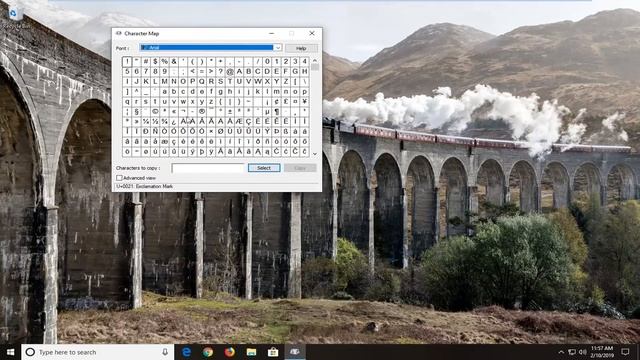Click the scroll up arrow of character grid

click(315, 60)
